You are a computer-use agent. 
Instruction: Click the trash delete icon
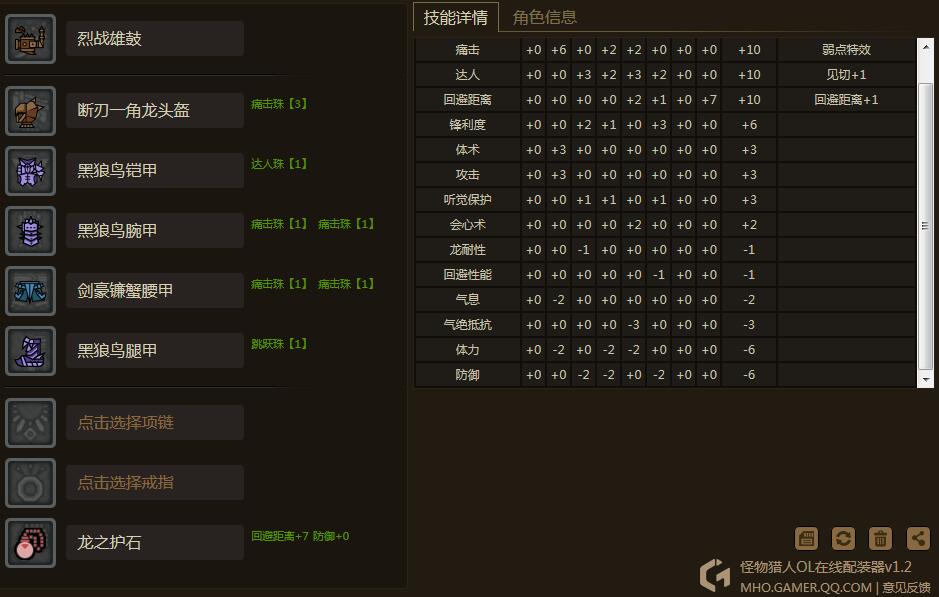880,538
